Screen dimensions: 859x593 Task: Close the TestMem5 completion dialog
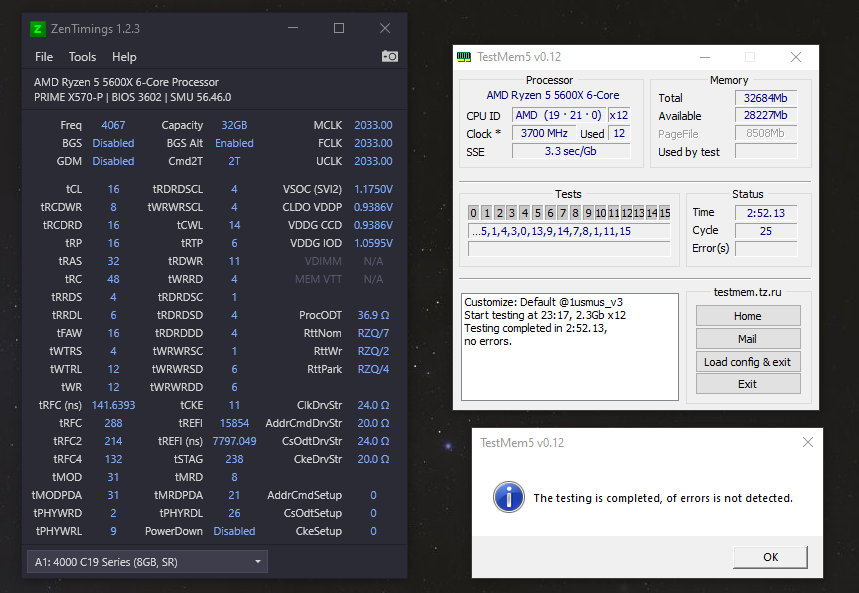coord(808,442)
